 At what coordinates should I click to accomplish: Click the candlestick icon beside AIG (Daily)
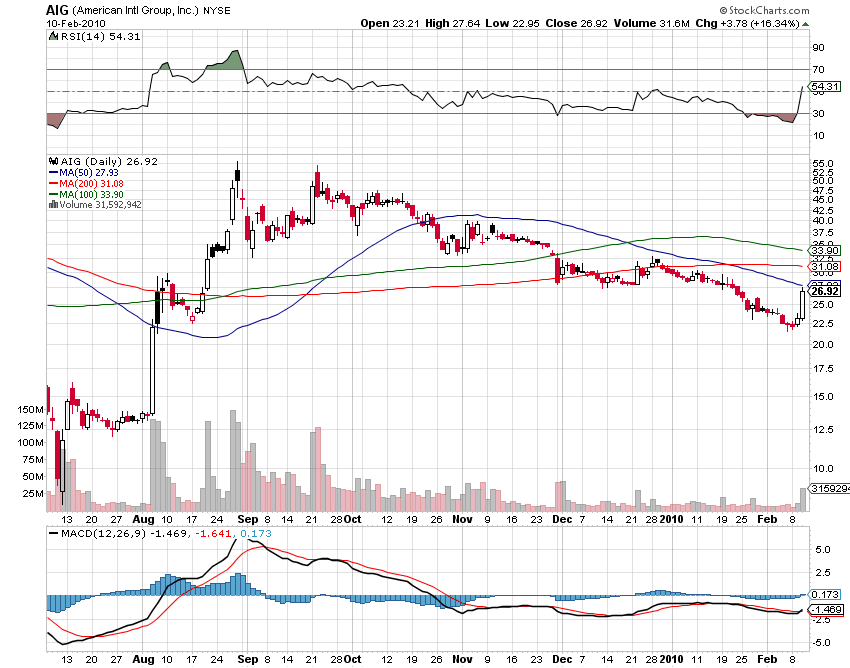(54, 161)
